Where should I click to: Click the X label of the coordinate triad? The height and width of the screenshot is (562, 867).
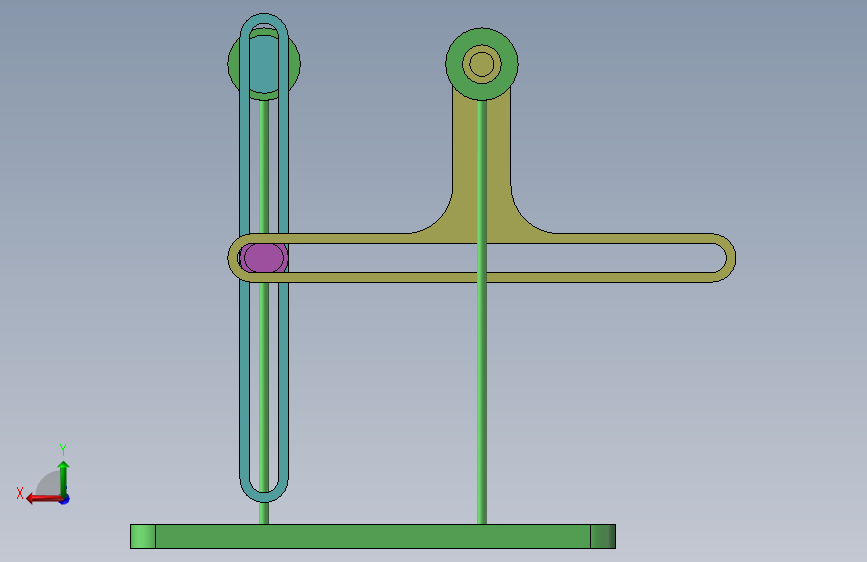coord(20,493)
